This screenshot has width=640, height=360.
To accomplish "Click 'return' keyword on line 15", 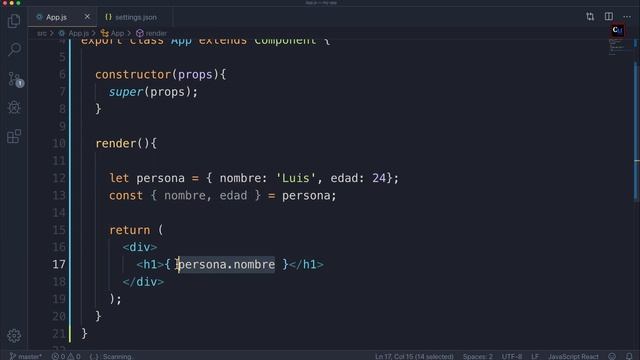I will pos(129,230).
